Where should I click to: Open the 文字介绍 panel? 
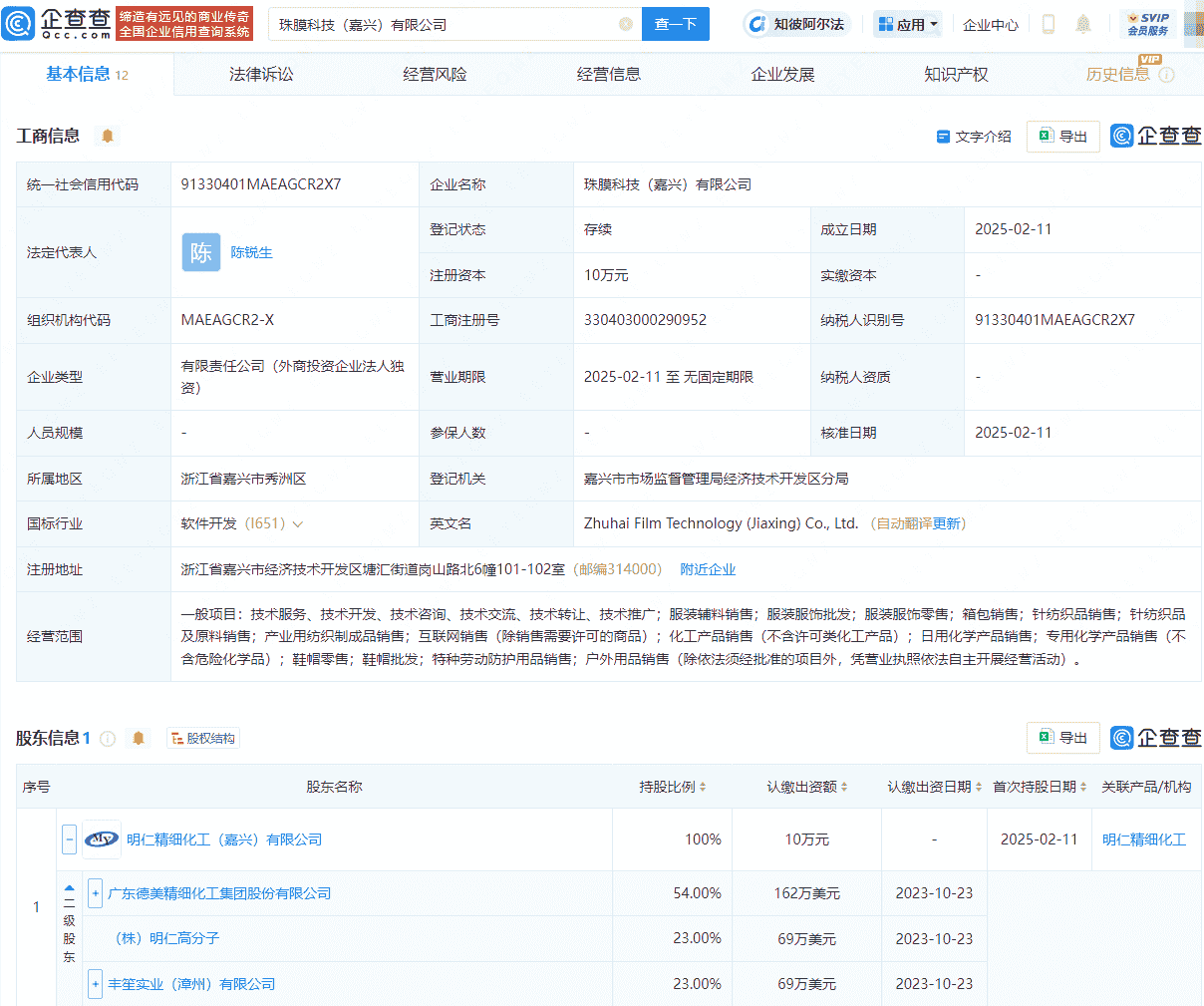coord(974,137)
